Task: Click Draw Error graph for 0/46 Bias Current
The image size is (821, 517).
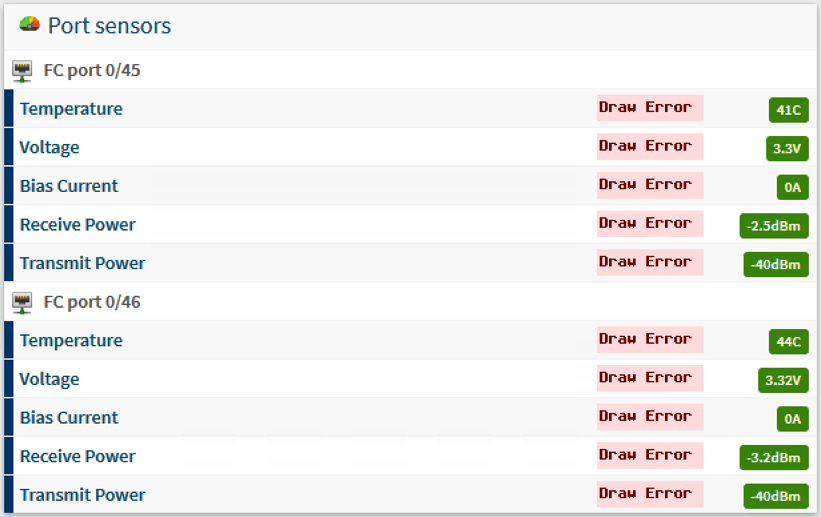Action: pos(650,417)
